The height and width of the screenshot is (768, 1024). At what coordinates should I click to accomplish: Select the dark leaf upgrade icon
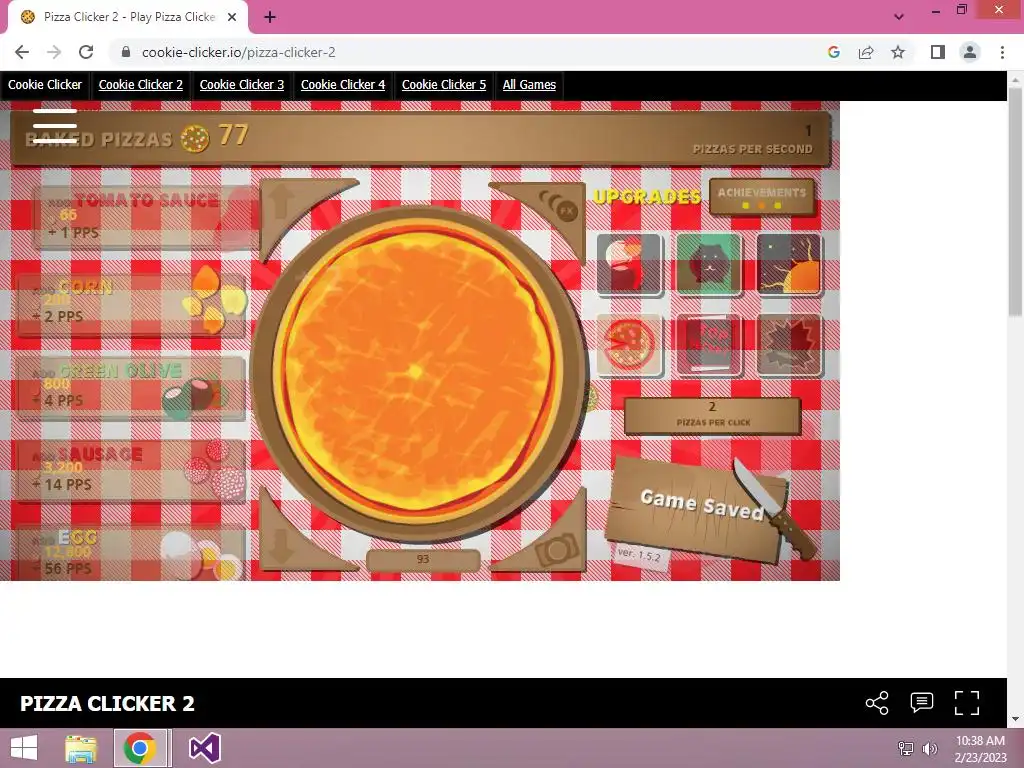(x=789, y=345)
